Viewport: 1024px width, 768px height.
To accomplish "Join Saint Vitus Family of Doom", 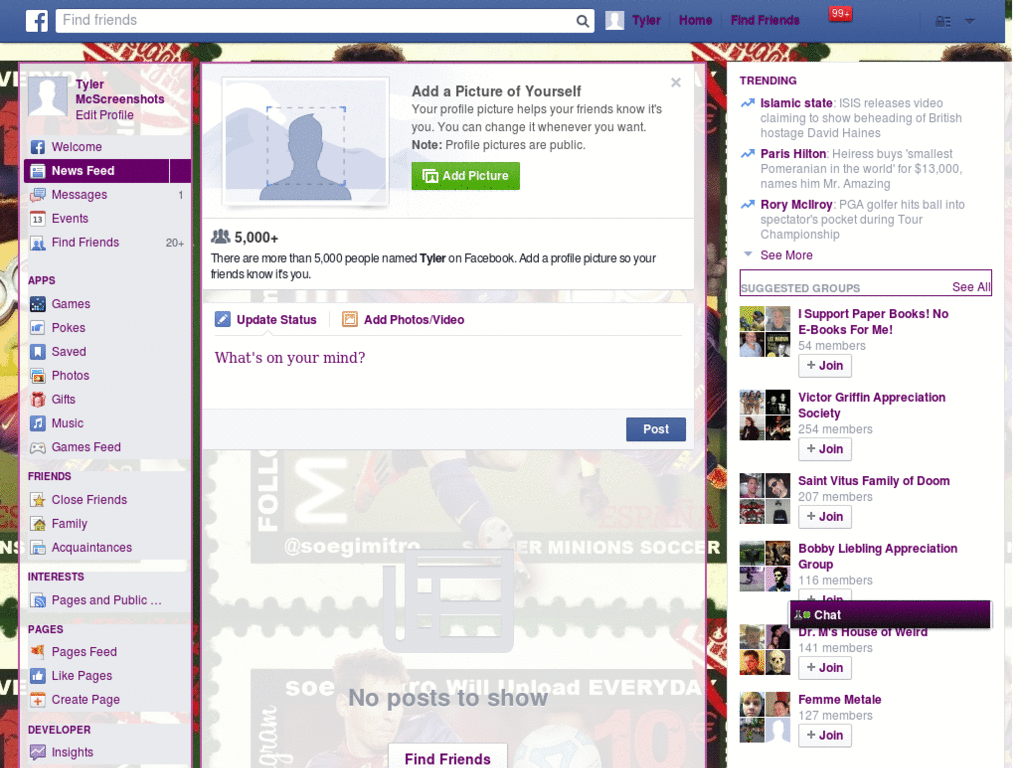I will tap(825, 517).
